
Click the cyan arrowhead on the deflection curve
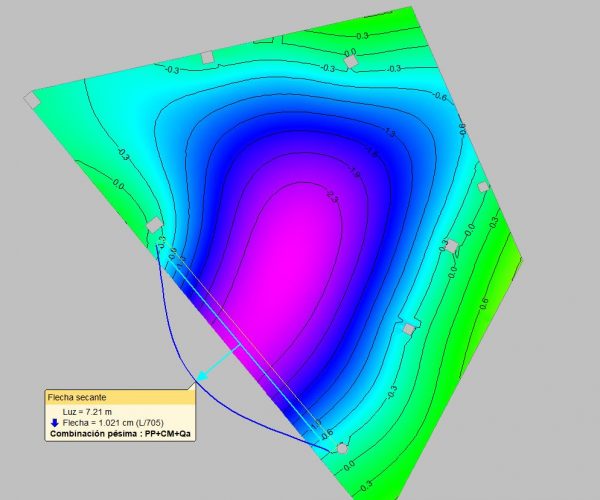coord(200,378)
